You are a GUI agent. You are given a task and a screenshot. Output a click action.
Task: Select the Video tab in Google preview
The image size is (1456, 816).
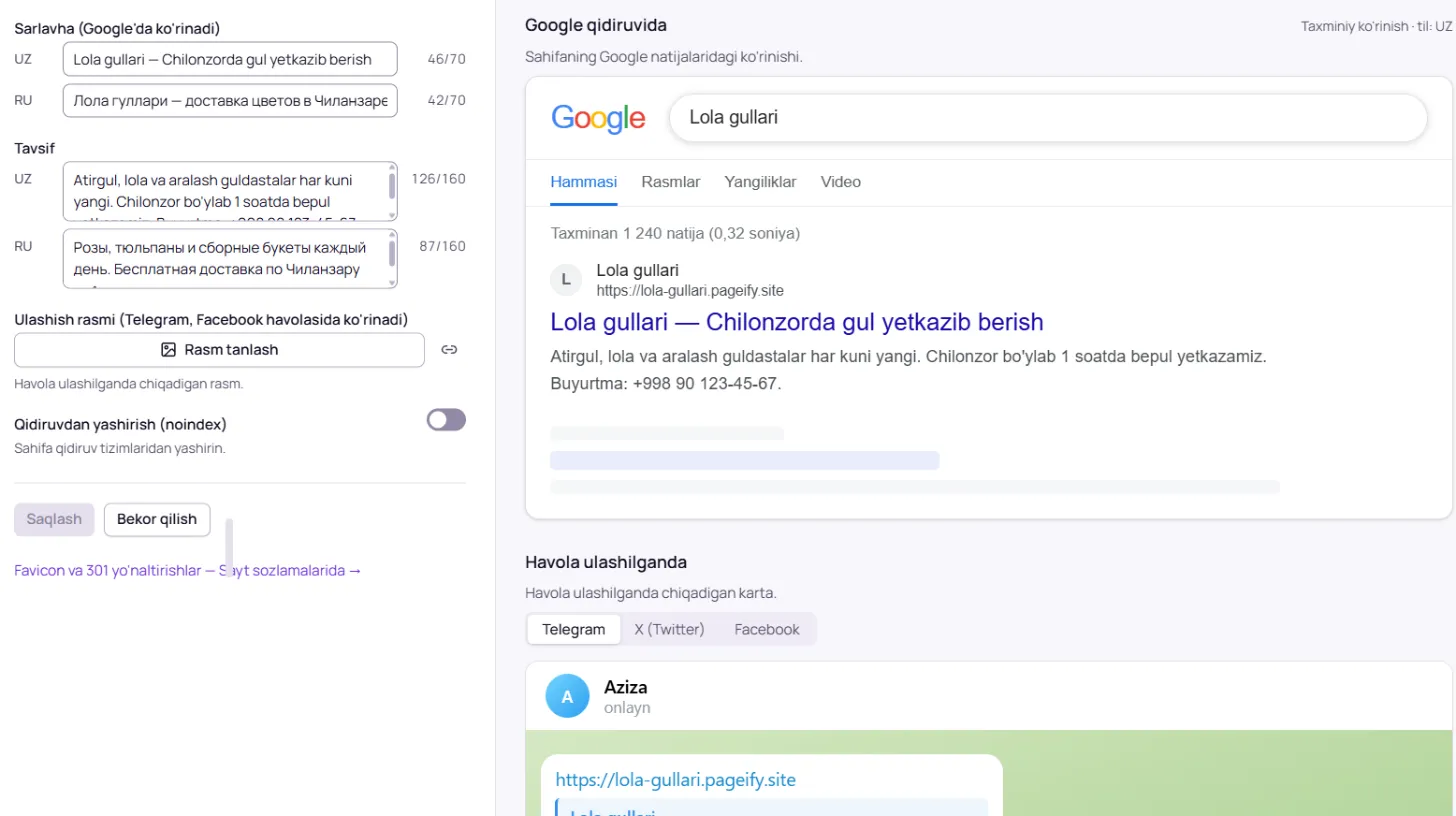tap(841, 182)
